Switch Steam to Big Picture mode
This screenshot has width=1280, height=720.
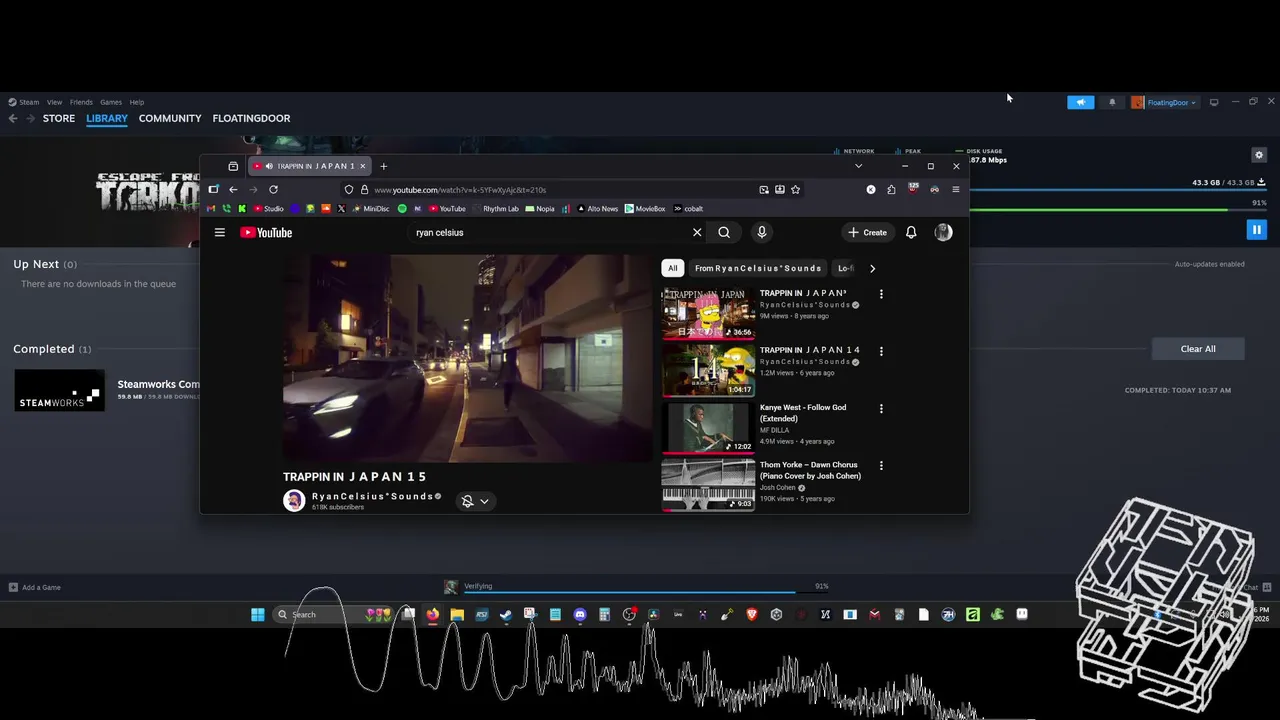pyautogui.click(x=1214, y=102)
